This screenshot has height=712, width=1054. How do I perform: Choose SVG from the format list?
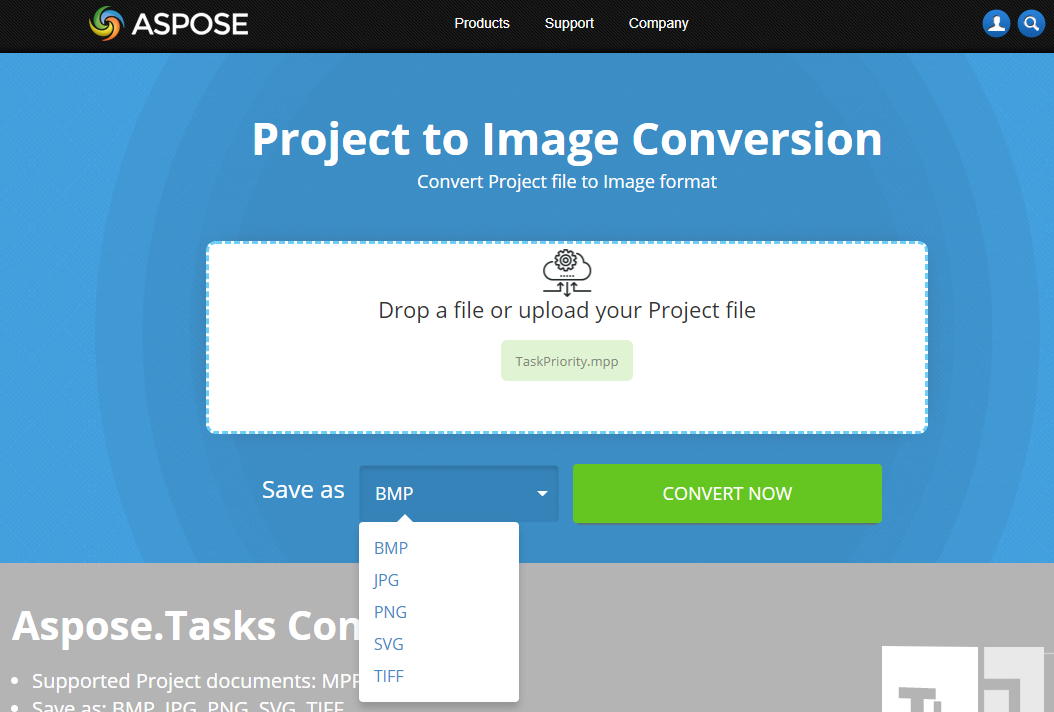point(389,644)
